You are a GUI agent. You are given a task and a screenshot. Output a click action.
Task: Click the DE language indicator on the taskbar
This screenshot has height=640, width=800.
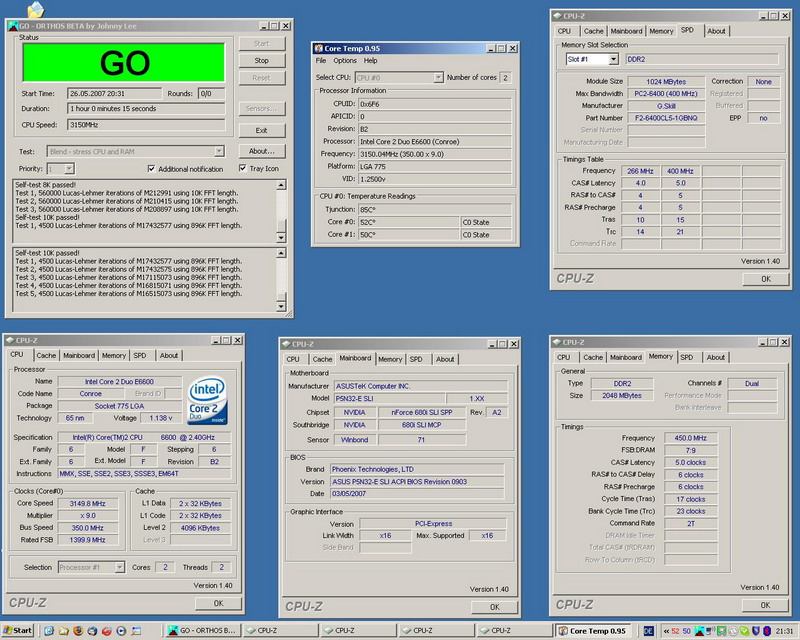pyautogui.click(x=648, y=631)
